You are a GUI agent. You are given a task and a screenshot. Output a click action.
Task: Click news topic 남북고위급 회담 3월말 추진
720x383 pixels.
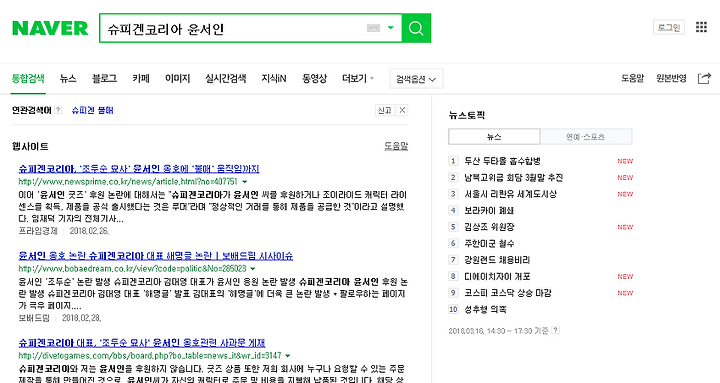click(x=513, y=178)
